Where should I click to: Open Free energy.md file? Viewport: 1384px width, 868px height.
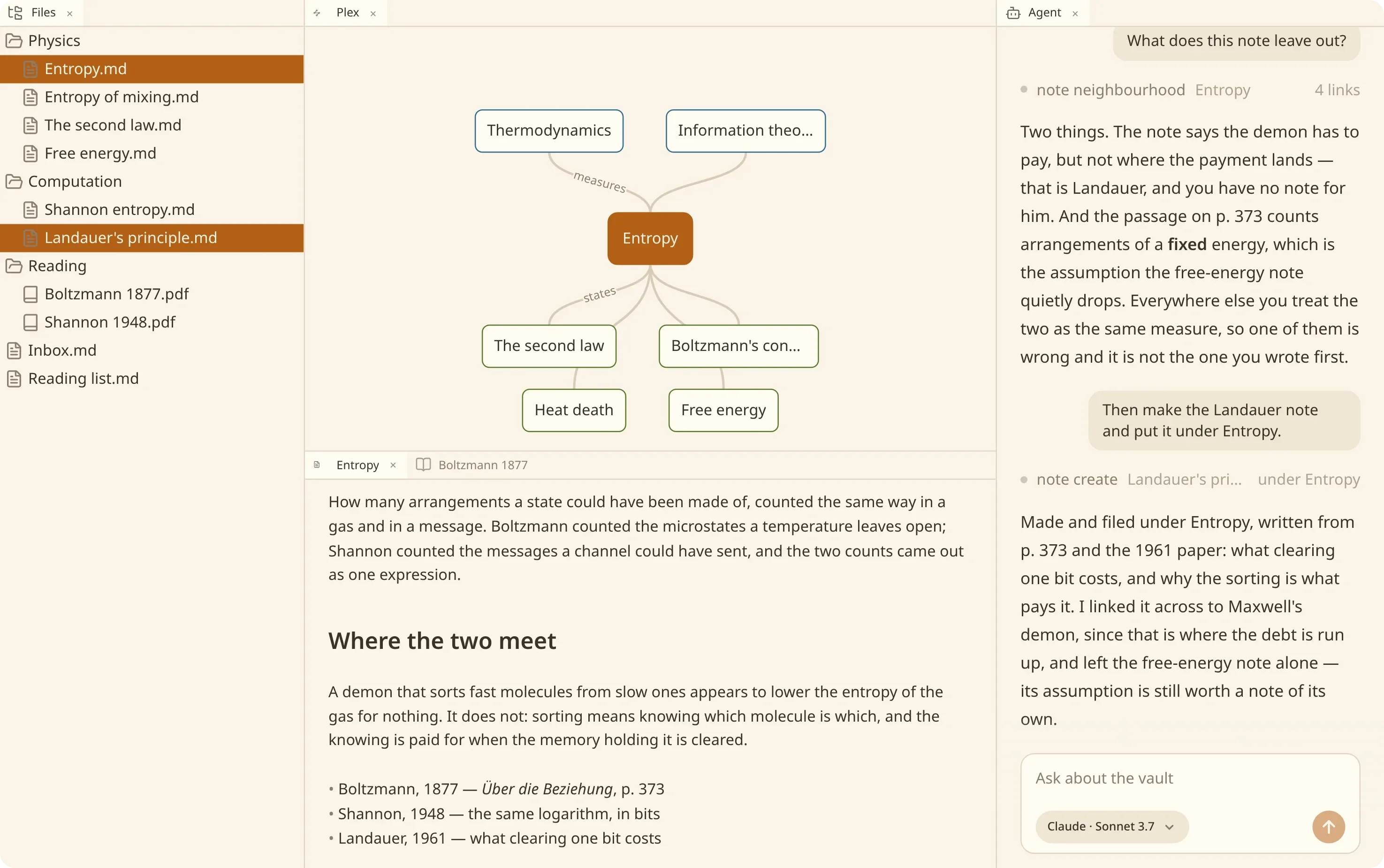152,153
